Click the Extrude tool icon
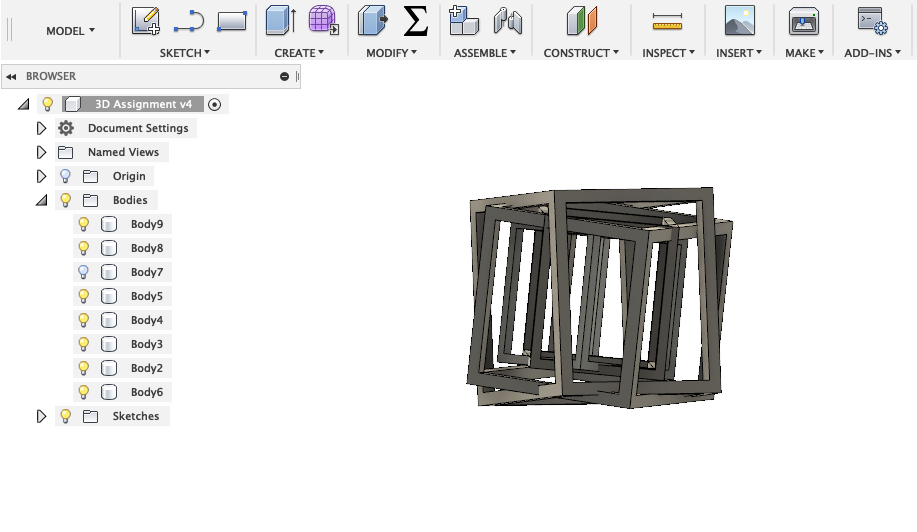Viewport: 917px width, 532px height. tap(281, 20)
